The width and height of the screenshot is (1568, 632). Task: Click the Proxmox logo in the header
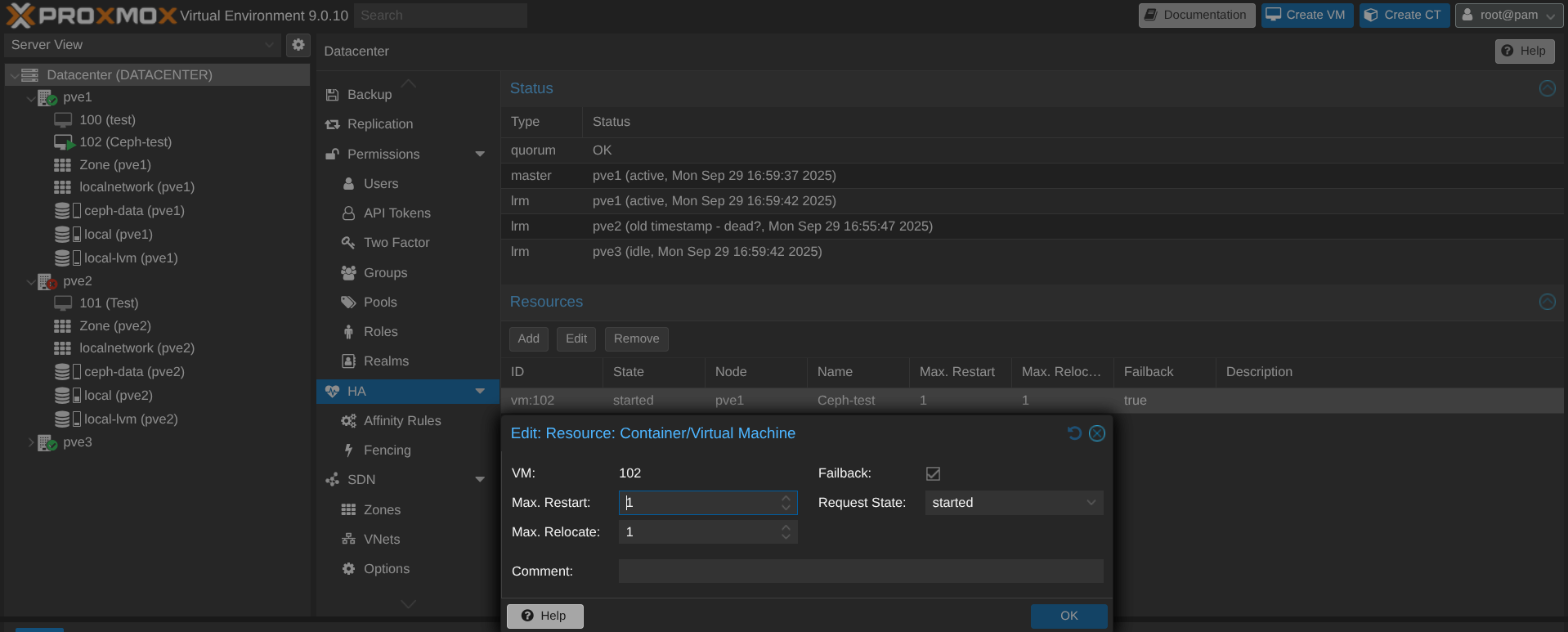[x=92, y=15]
